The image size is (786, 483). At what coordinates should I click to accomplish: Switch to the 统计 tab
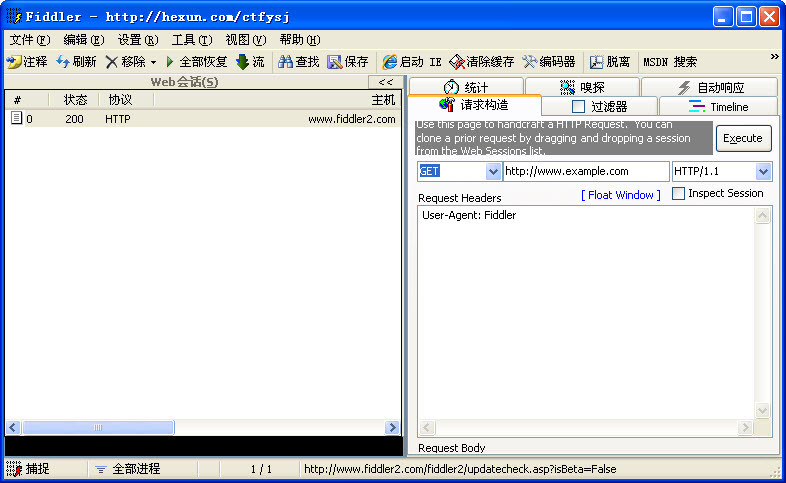tap(466, 87)
